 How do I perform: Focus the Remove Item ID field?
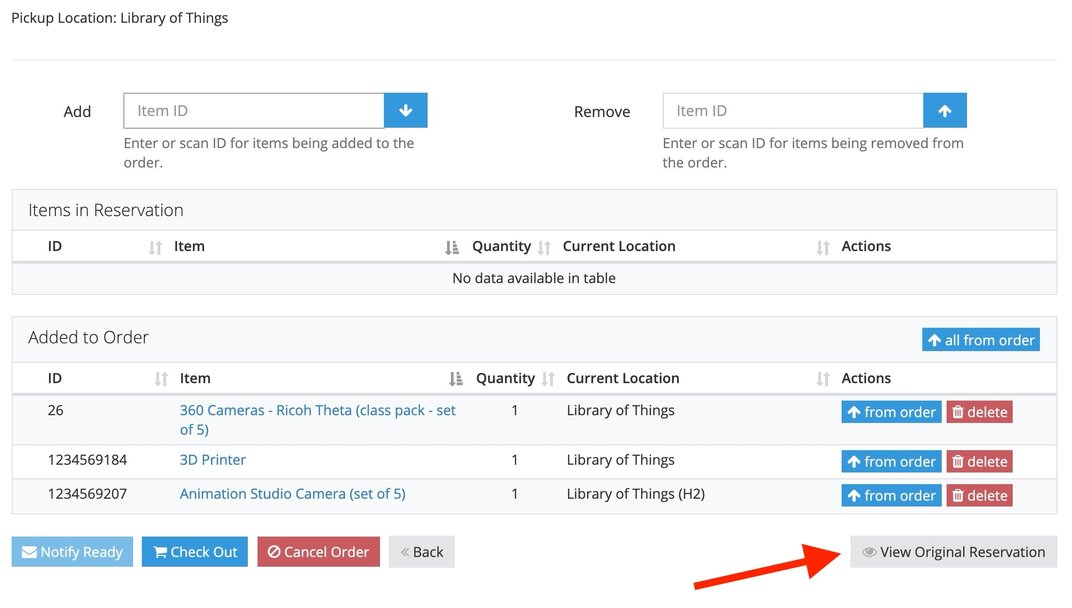coord(792,111)
